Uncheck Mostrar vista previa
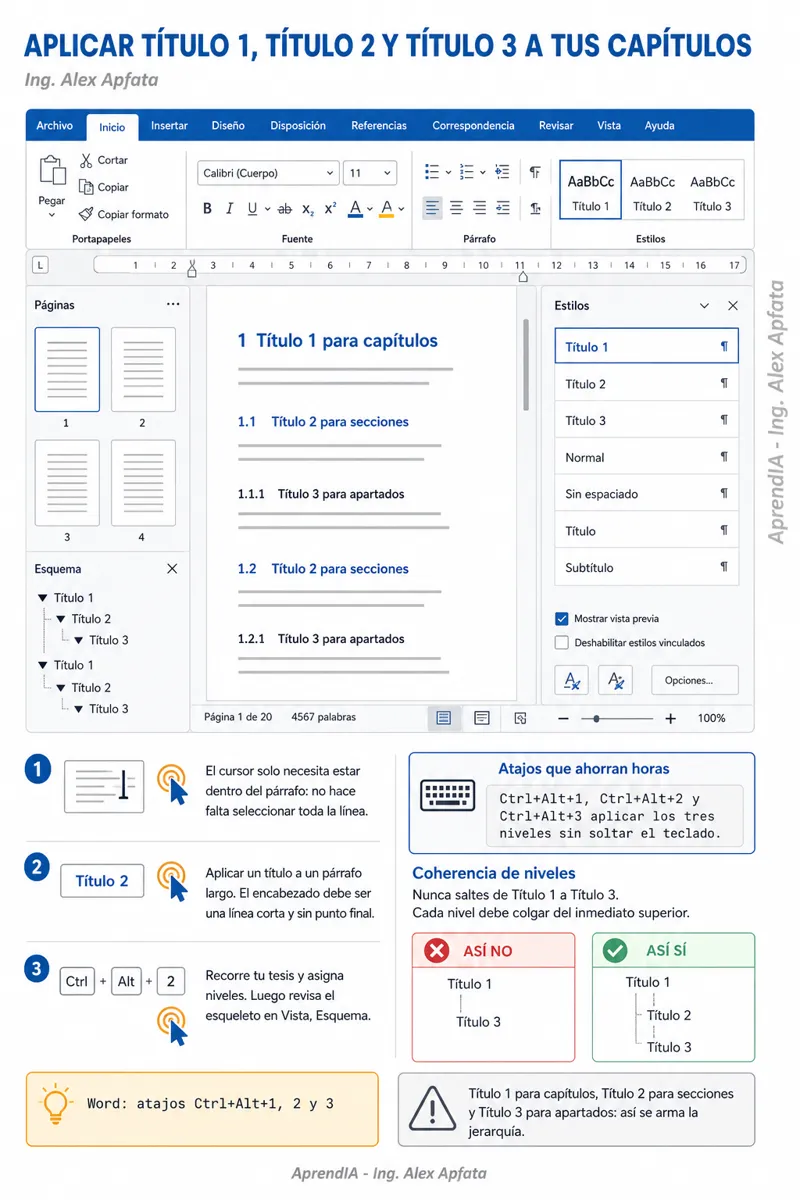 click(562, 619)
